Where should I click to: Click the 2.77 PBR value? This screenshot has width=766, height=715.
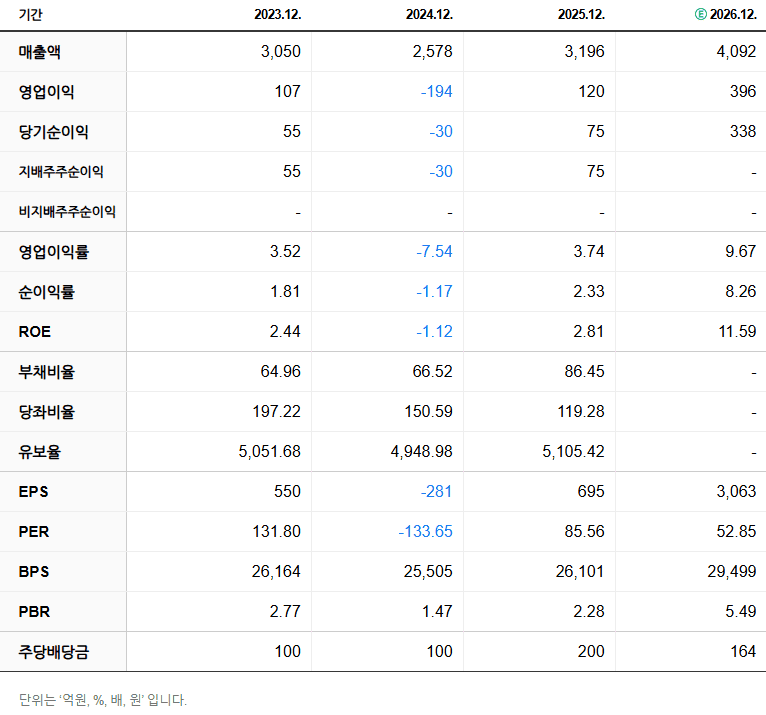[285, 612]
